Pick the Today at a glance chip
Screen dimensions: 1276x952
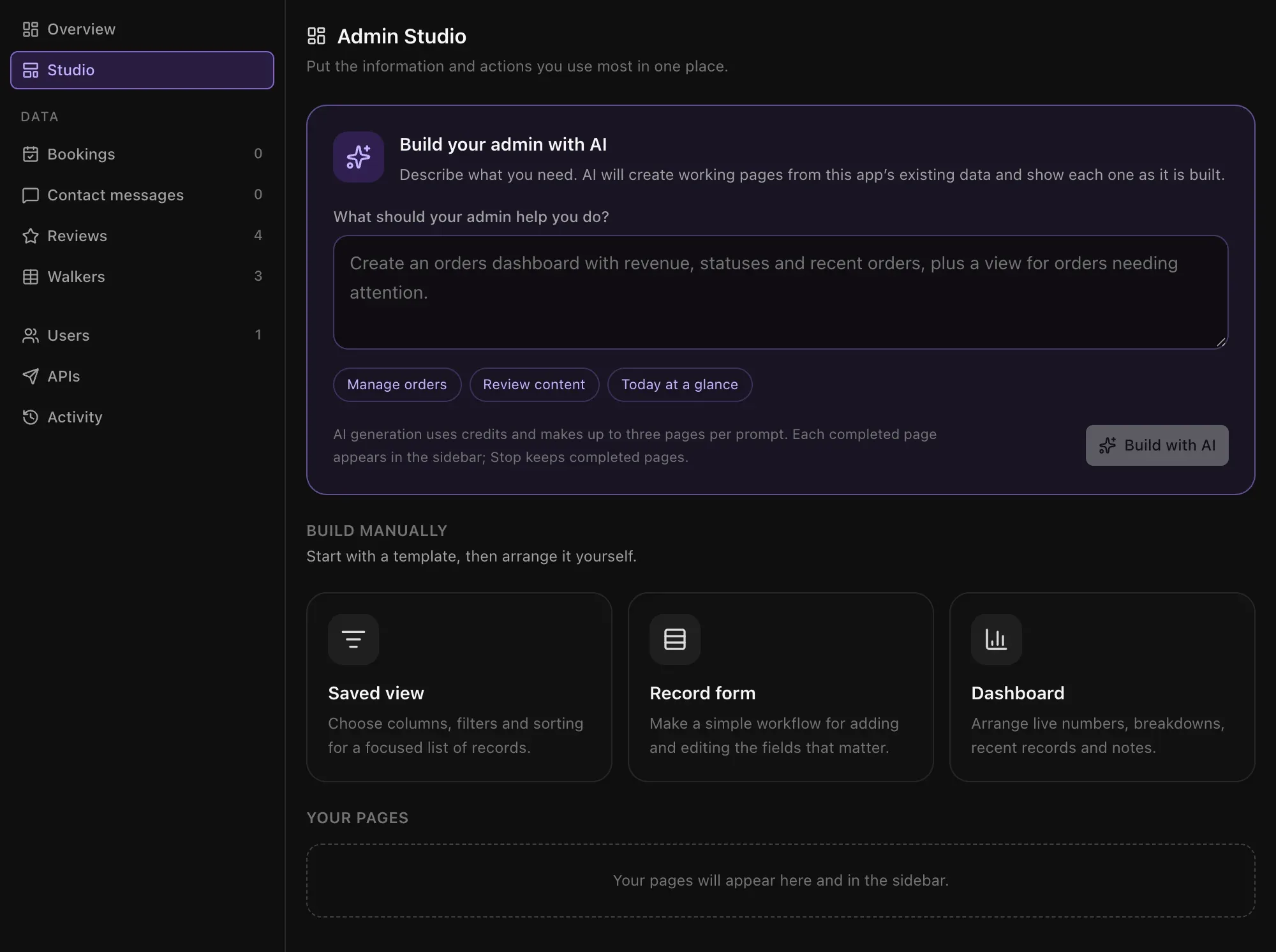pos(679,385)
